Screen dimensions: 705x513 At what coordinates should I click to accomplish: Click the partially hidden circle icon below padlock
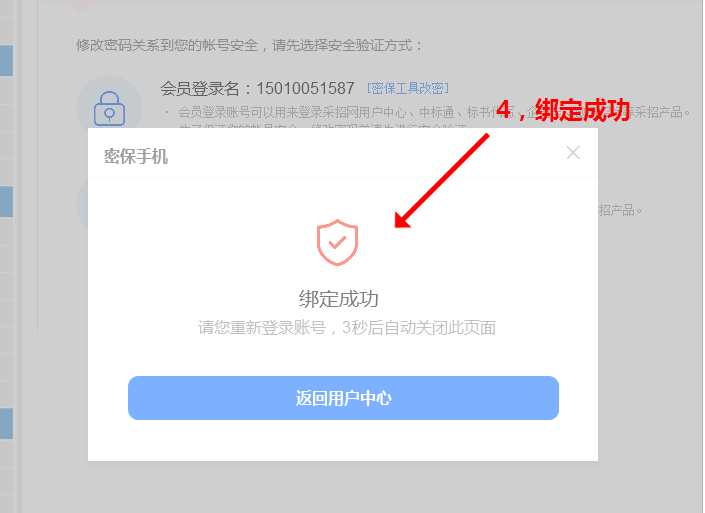tap(82, 205)
